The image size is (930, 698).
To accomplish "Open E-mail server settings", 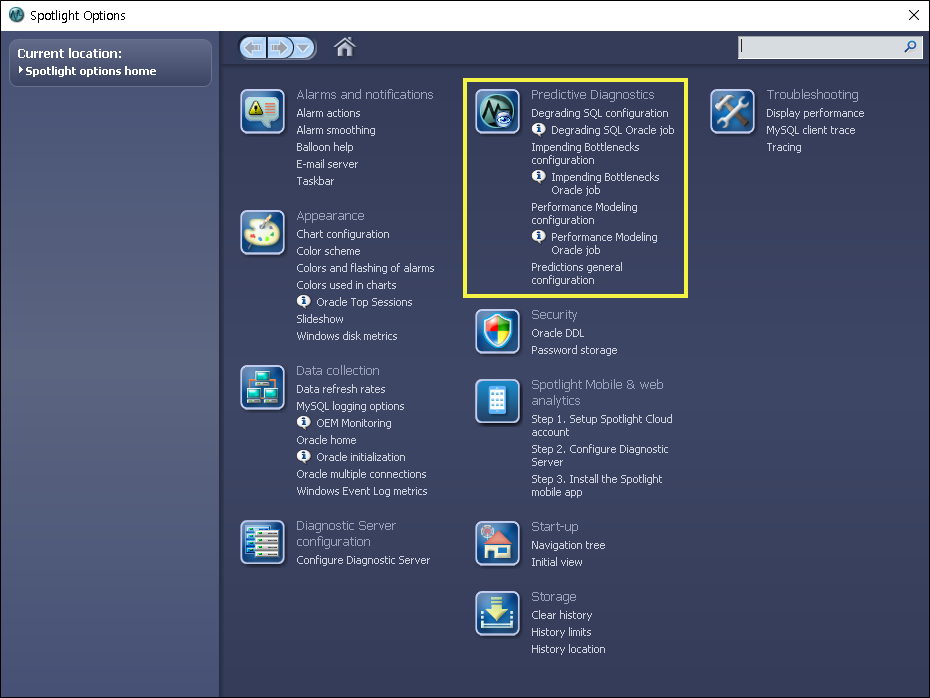I will click(327, 164).
